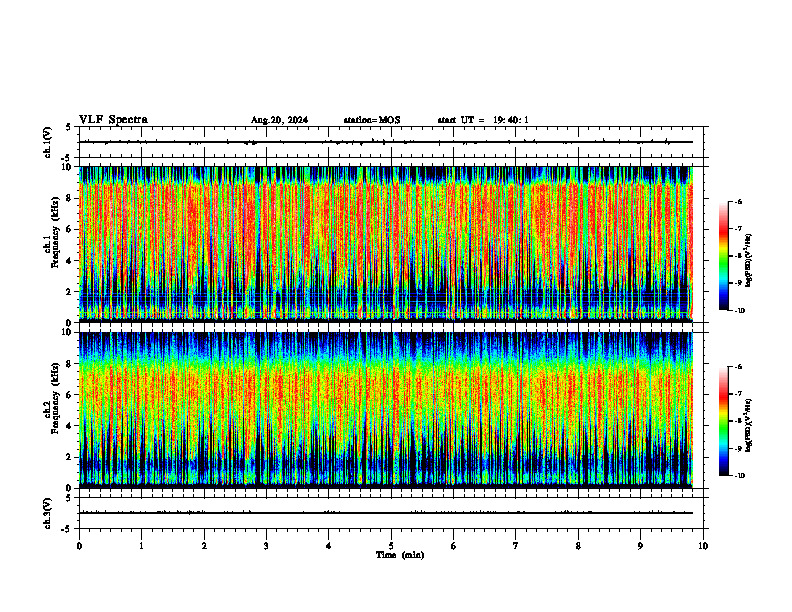Click the "-7" tick on ch.2 colorbar
The image size is (792, 612).
pyautogui.click(x=738, y=394)
